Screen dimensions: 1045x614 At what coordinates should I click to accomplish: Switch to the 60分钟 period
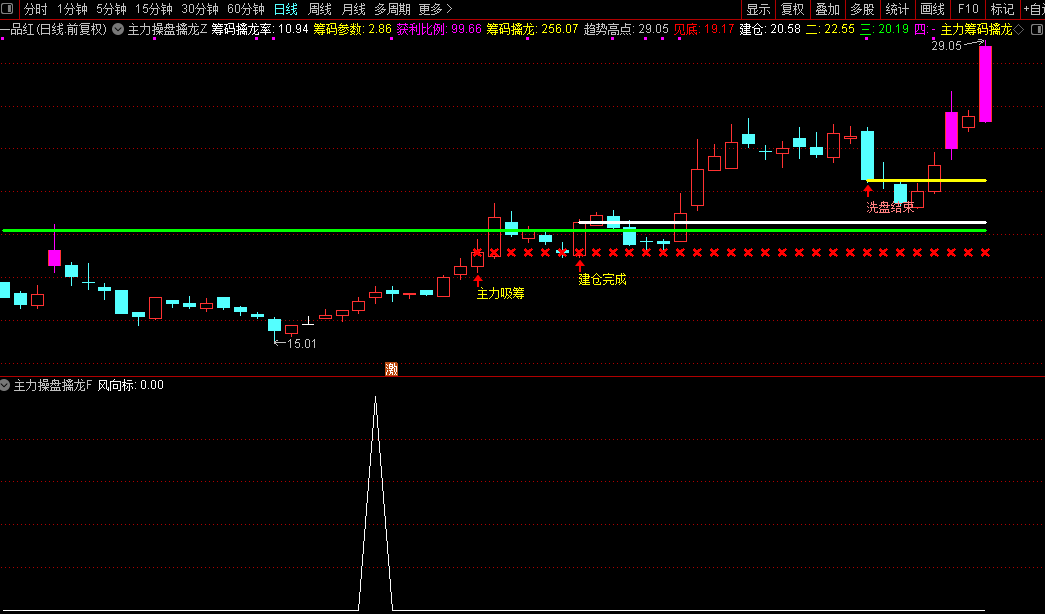[246, 9]
